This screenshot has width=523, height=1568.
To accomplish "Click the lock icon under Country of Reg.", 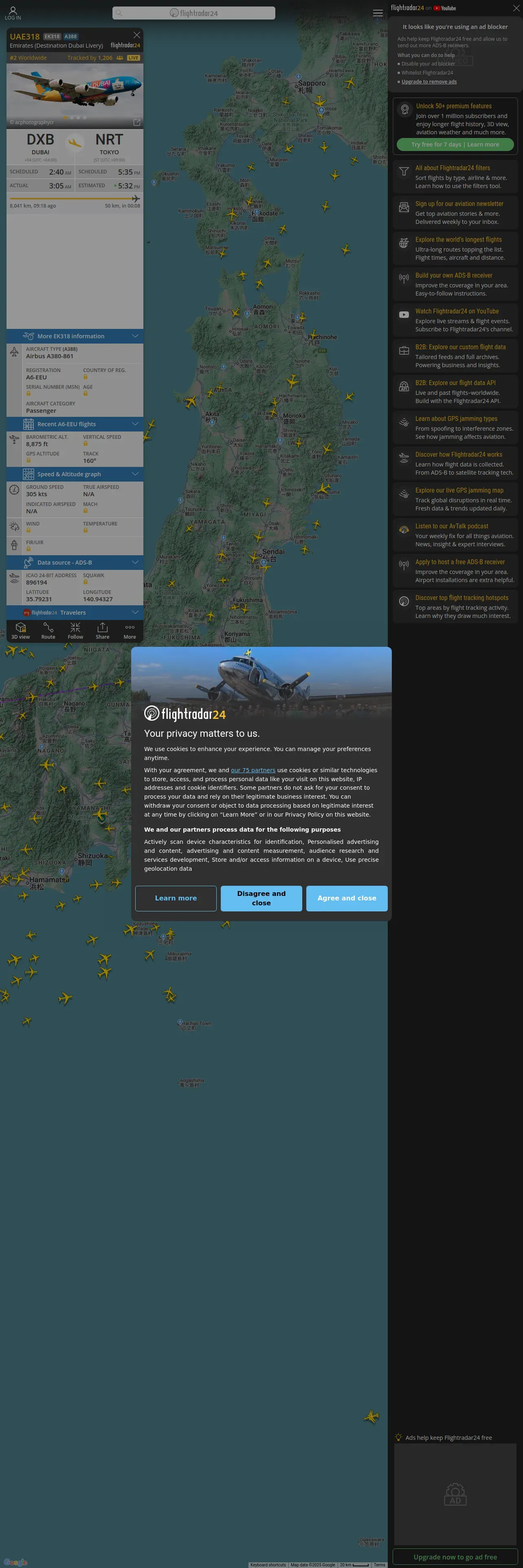I will (85, 377).
